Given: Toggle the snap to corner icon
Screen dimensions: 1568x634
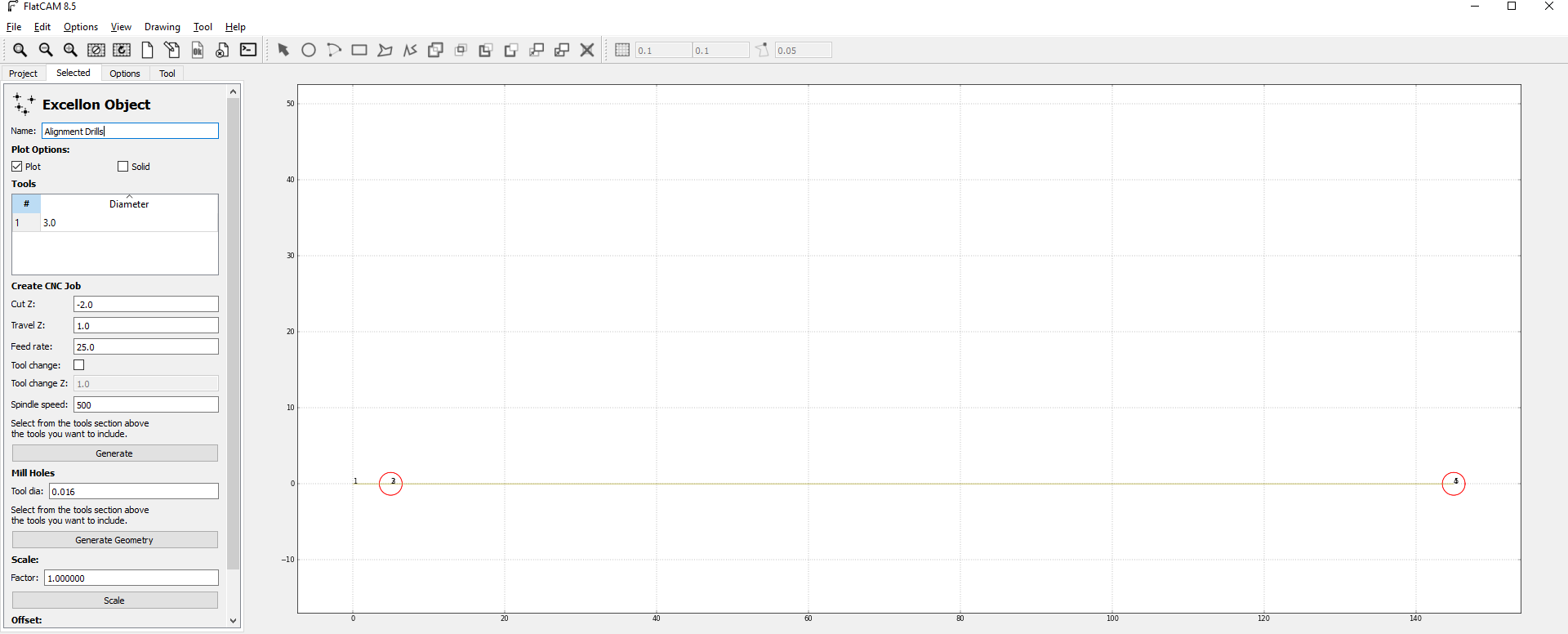Looking at the screenshot, I should [762, 50].
